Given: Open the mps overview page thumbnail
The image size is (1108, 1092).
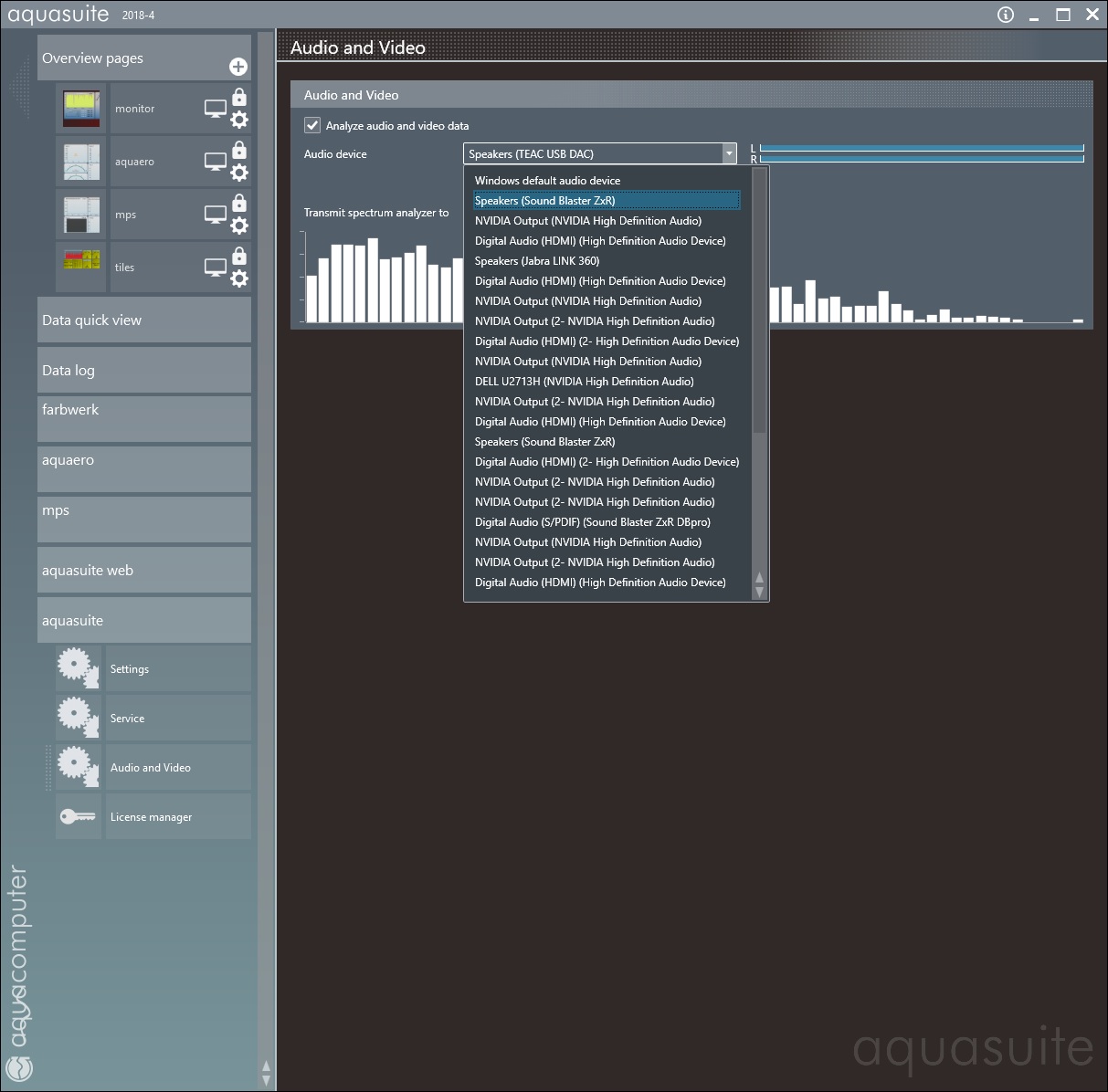Looking at the screenshot, I should click(81, 215).
